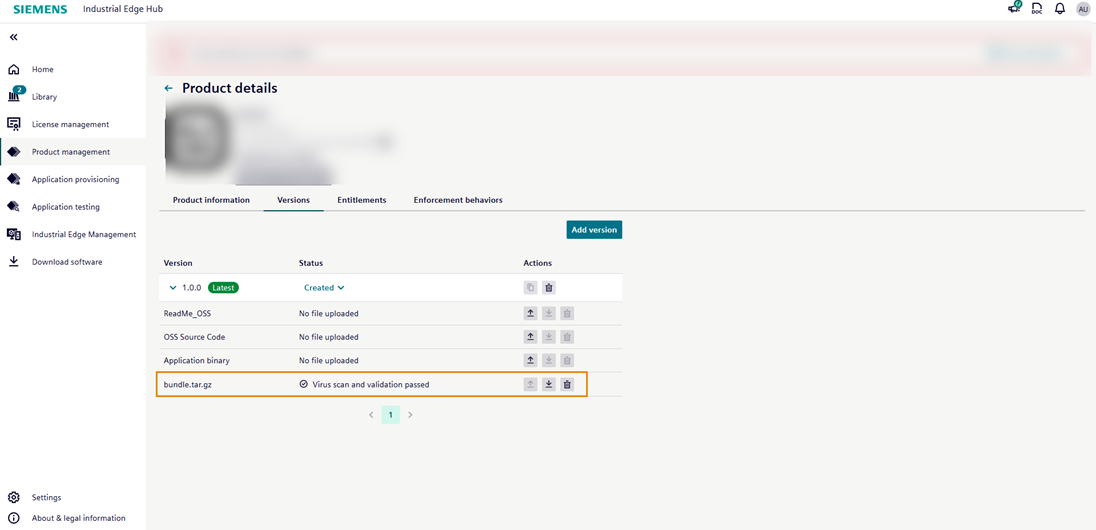The width and height of the screenshot is (1096, 530).
Task: Open the announcements megaphone icon
Action: pyautogui.click(x=1014, y=8)
